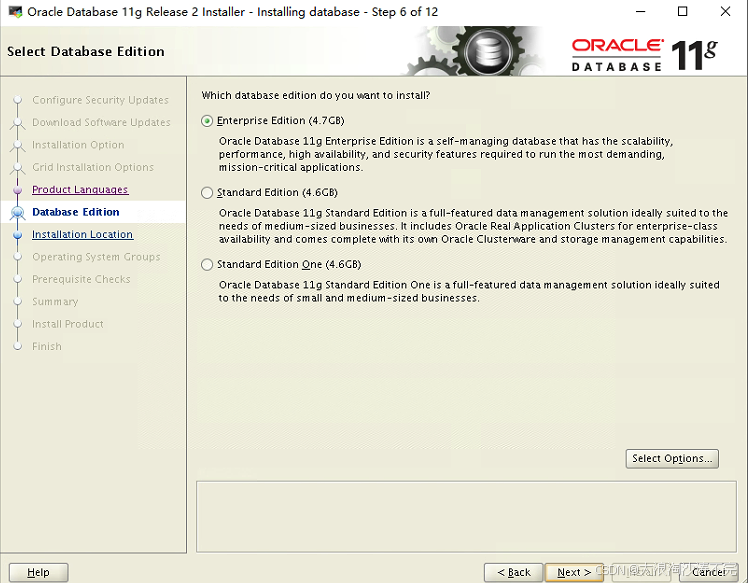Click the Oracle installer title bar icon
748x583 pixels.
tap(15, 12)
